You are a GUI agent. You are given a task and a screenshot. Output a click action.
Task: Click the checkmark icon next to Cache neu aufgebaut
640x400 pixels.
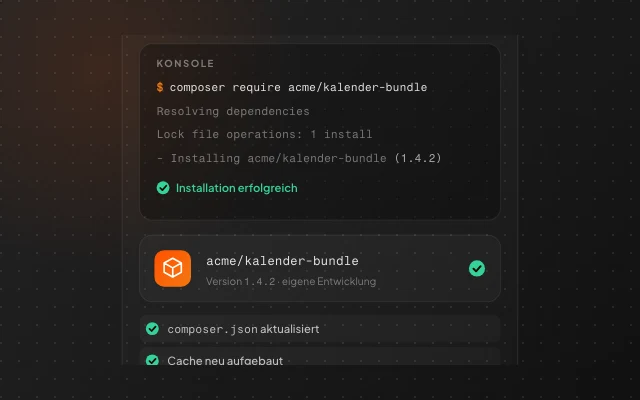click(x=152, y=360)
